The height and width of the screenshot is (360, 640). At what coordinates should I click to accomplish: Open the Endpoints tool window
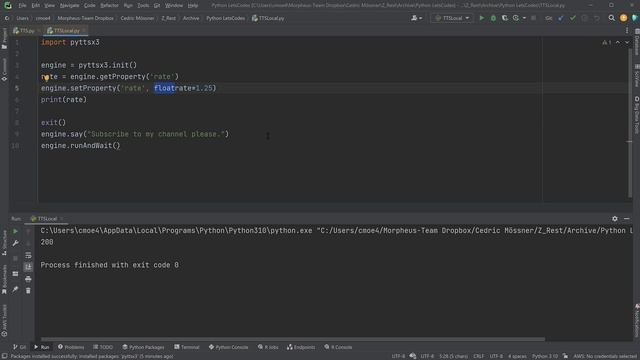tap(301, 347)
